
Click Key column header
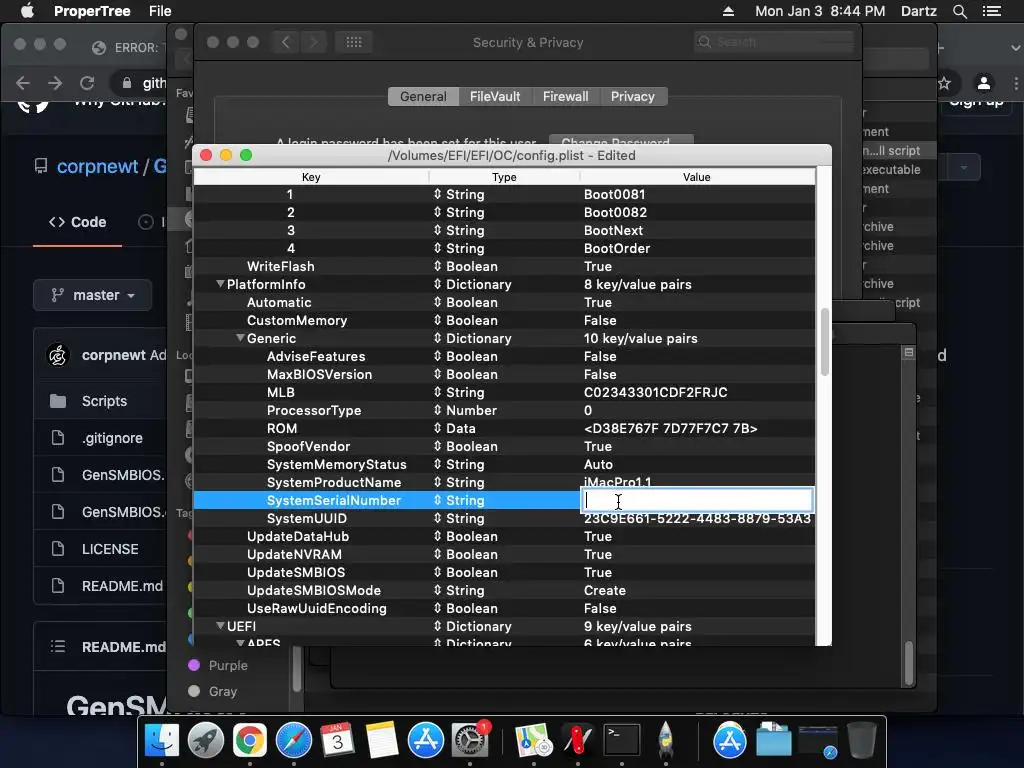[x=311, y=177]
